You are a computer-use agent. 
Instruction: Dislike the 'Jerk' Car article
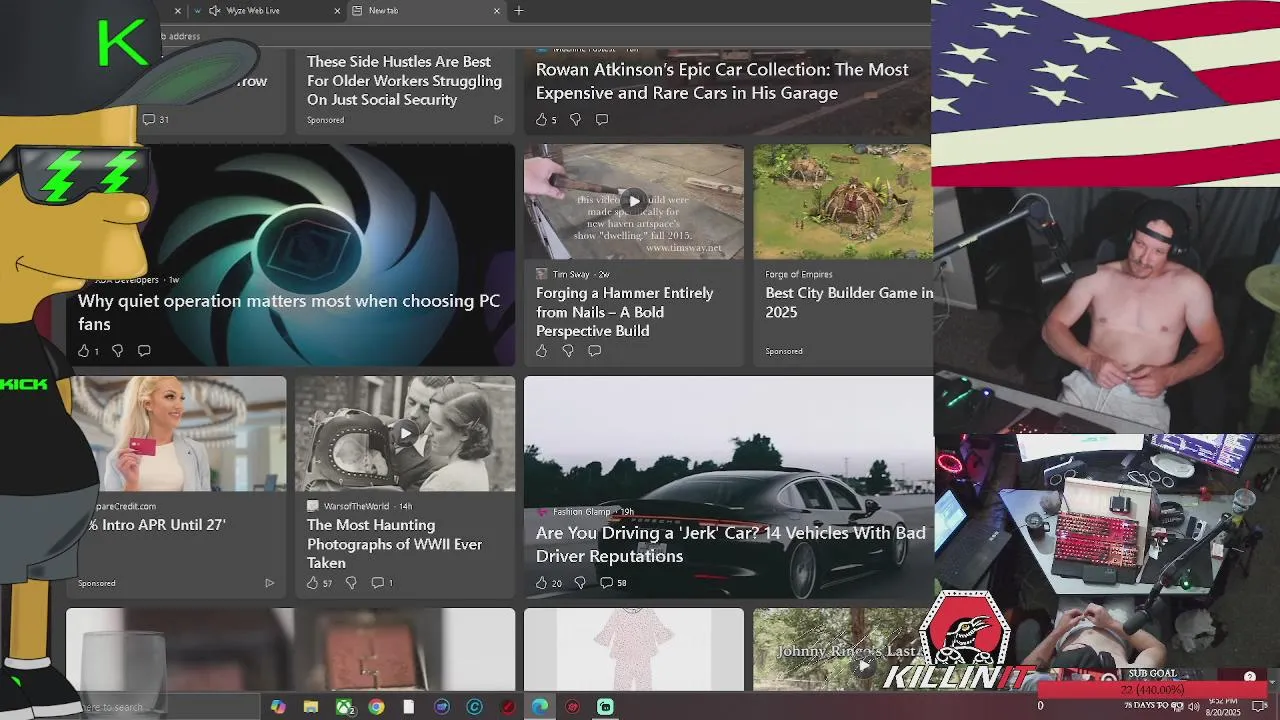coord(580,583)
